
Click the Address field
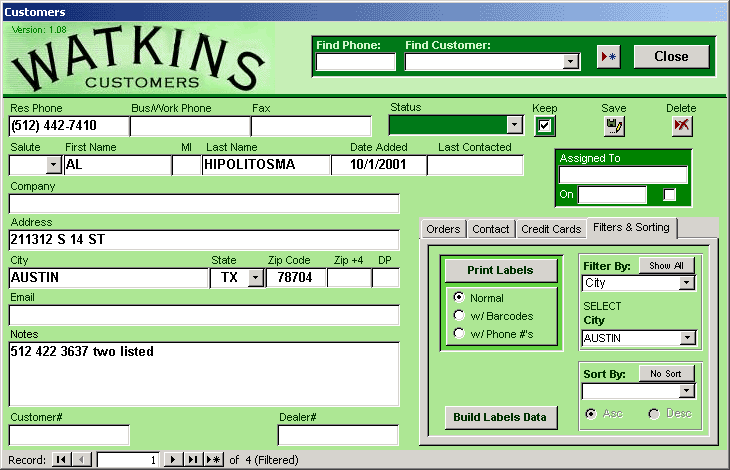[x=204, y=240]
